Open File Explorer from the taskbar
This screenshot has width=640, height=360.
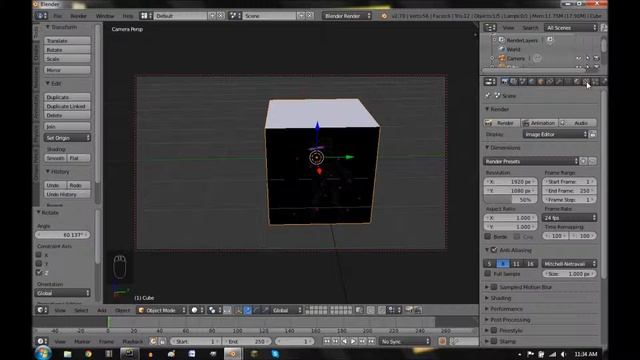67,354
